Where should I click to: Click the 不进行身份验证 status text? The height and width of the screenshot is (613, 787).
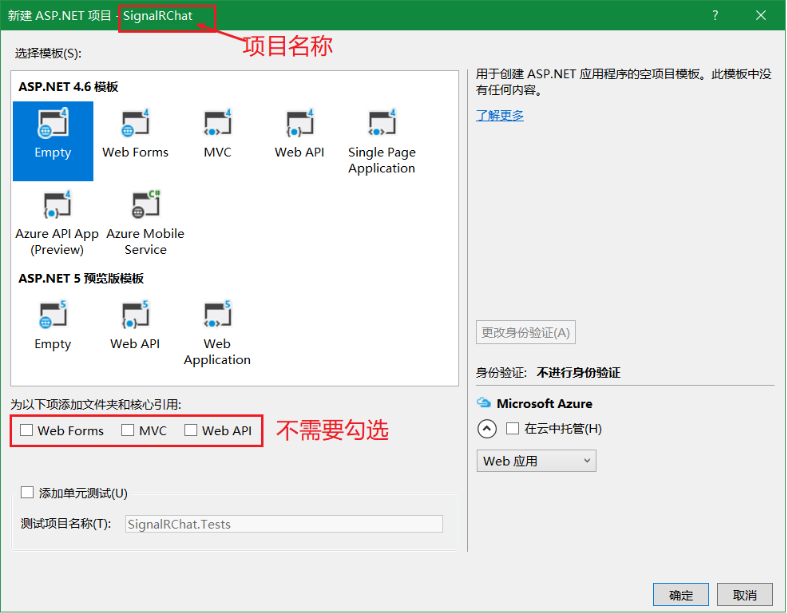click(x=579, y=373)
